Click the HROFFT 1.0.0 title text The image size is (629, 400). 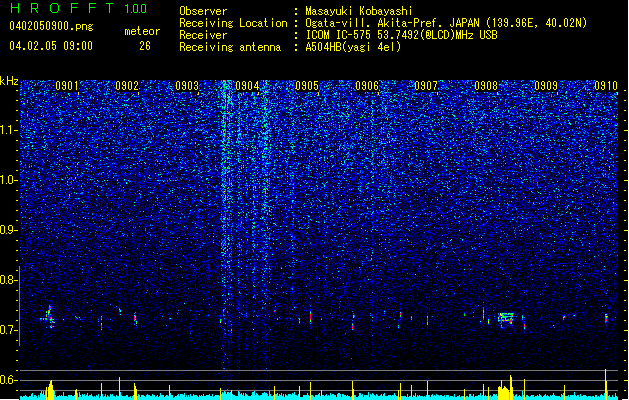point(79,8)
